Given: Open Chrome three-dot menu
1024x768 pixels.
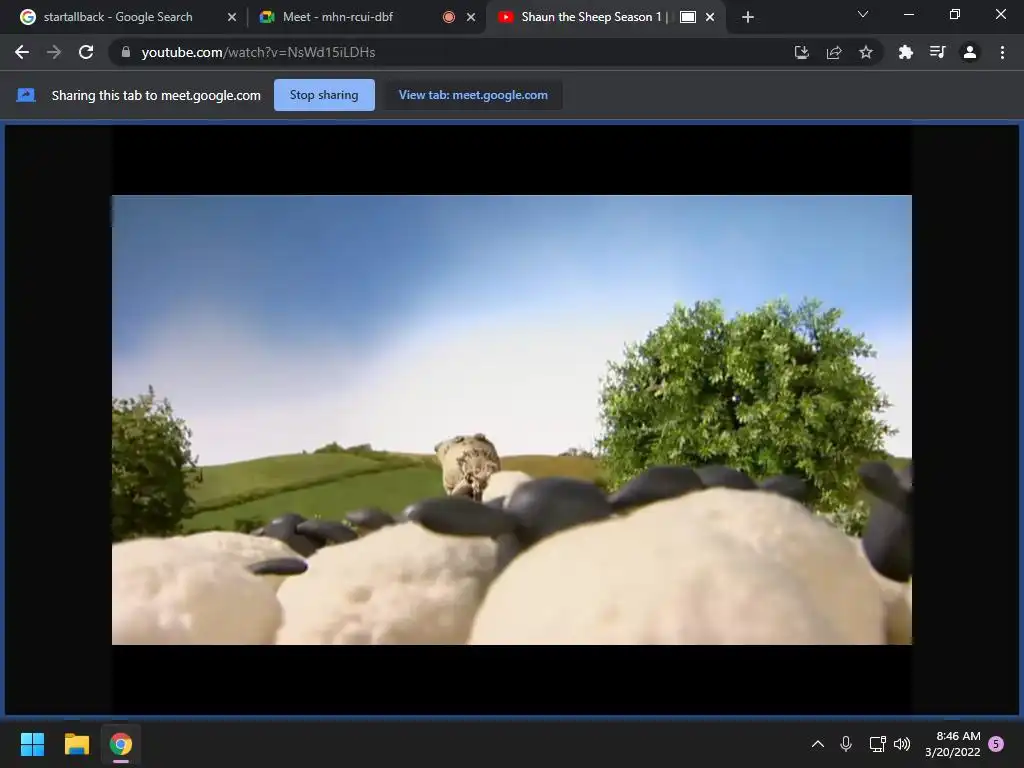Looking at the screenshot, I should pyautogui.click(x=1002, y=52).
